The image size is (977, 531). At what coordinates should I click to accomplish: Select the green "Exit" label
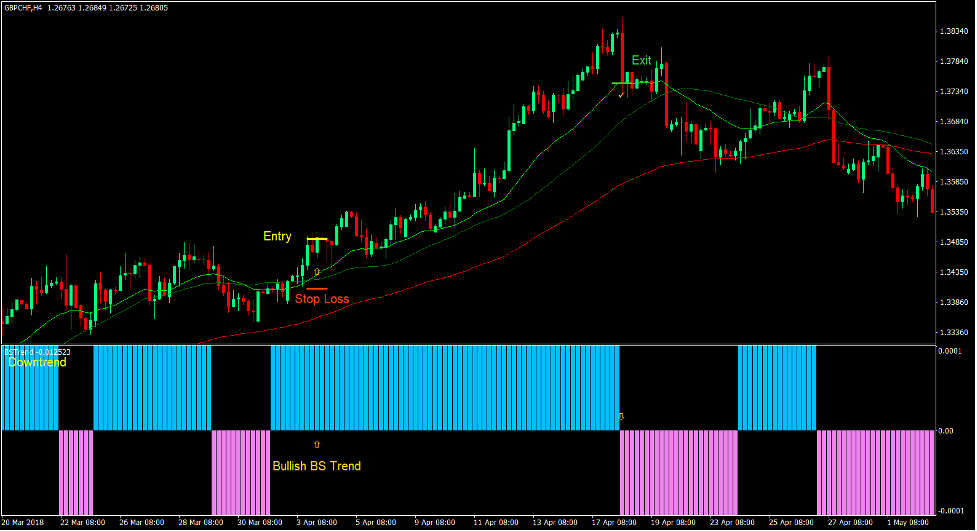click(641, 60)
